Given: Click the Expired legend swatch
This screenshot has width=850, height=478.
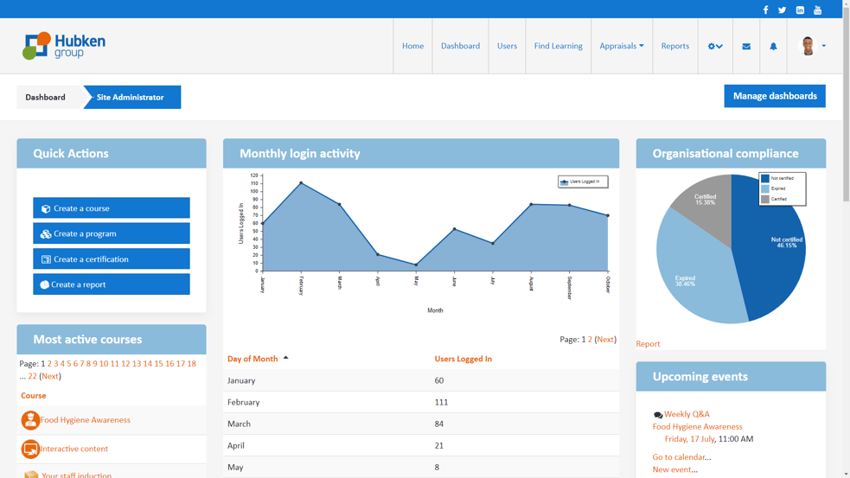Looking at the screenshot, I should coord(765,189).
